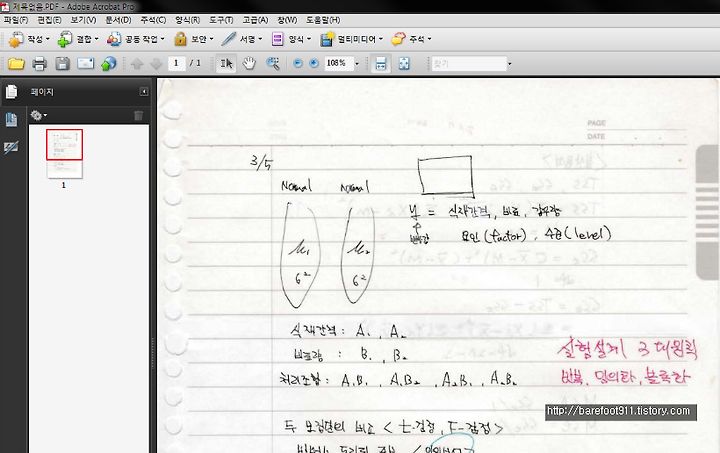The height and width of the screenshot is (453, 720).
Task: Select the page 1 thumbnail
Action: coord(64,154)
